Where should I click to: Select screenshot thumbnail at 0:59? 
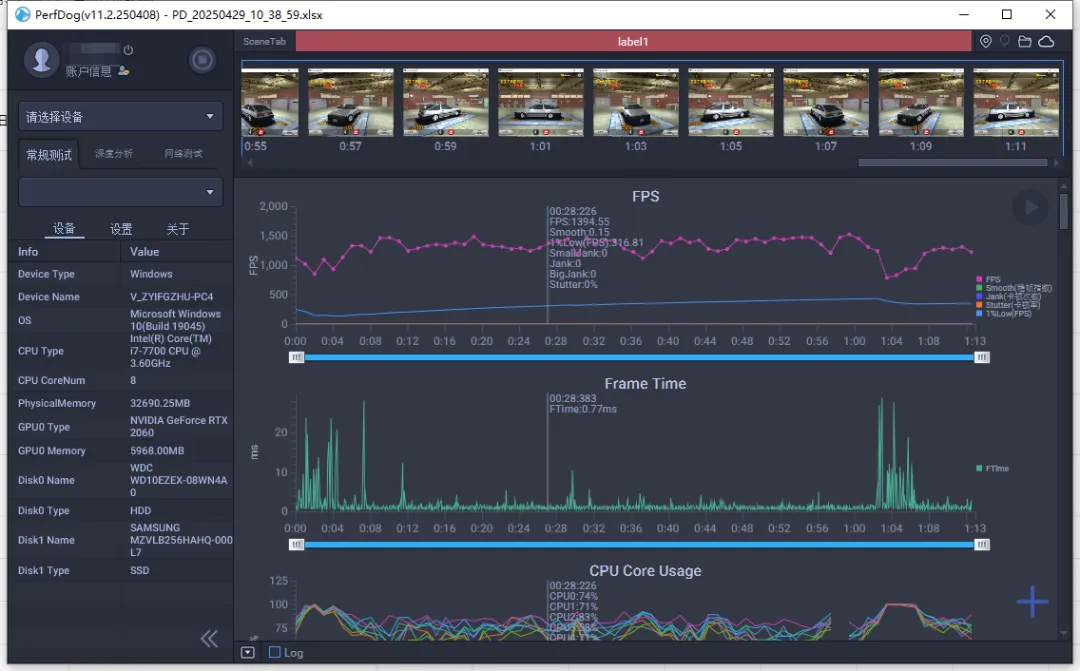click(x=446, y=102)
